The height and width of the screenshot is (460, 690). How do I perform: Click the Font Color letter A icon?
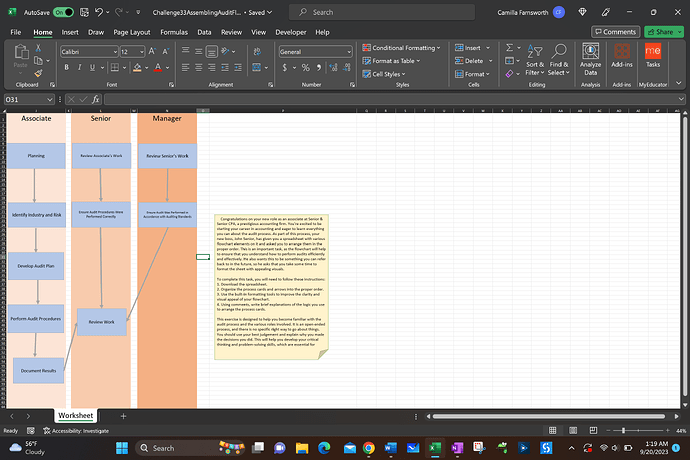click(158, 67)
